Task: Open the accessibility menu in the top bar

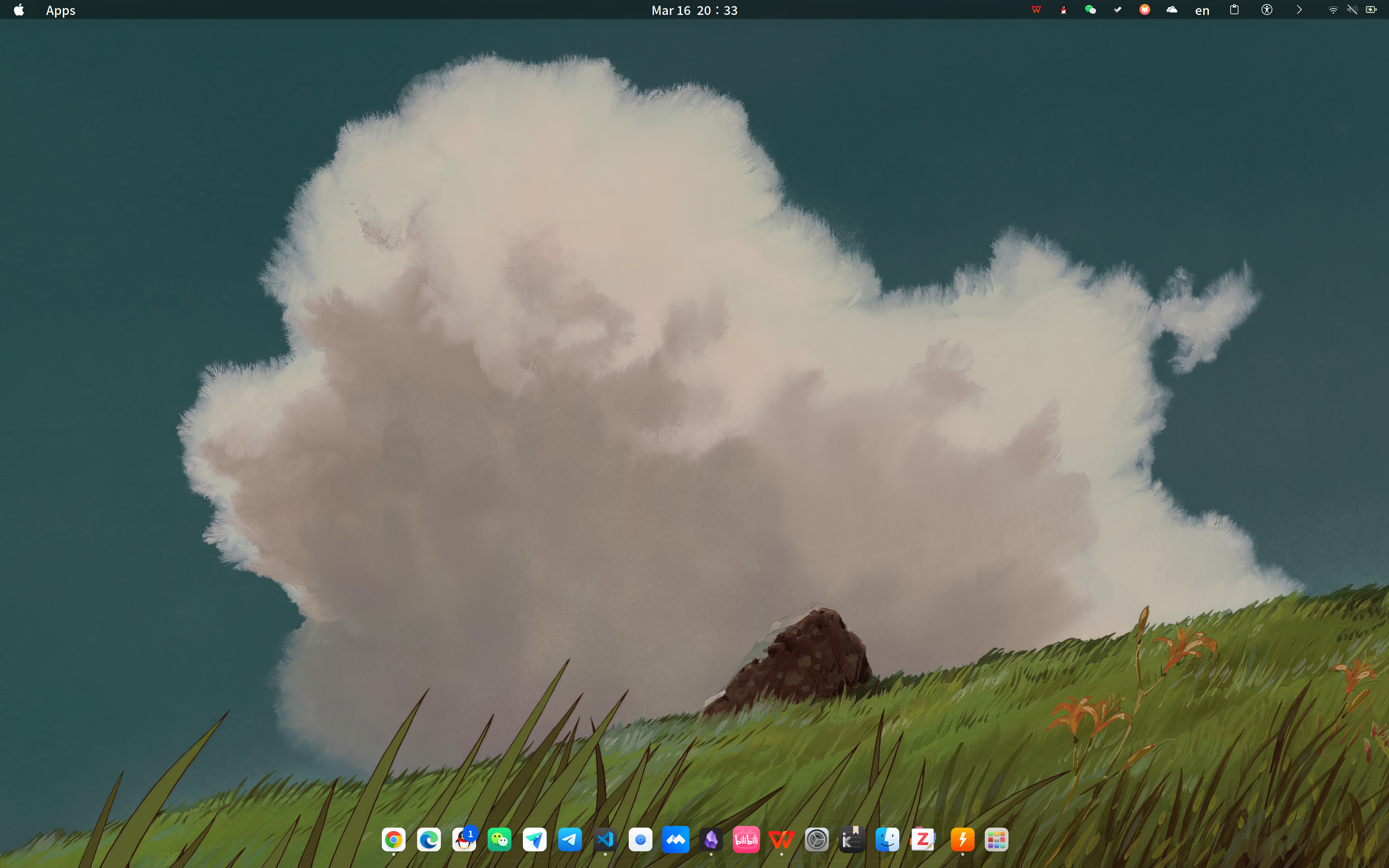Action: [x=1267, y=10]
